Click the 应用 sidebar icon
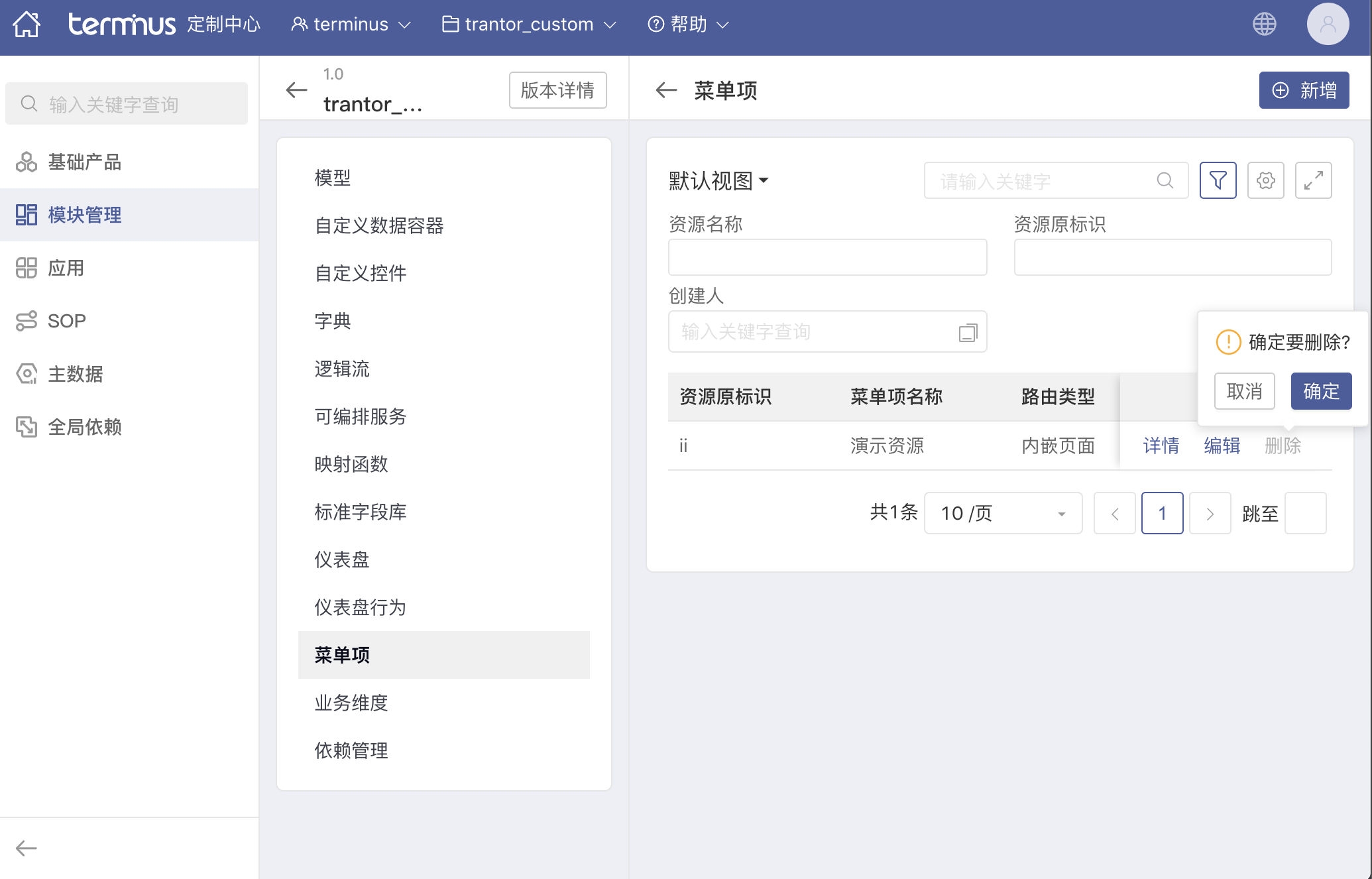 tap(27, 268)
